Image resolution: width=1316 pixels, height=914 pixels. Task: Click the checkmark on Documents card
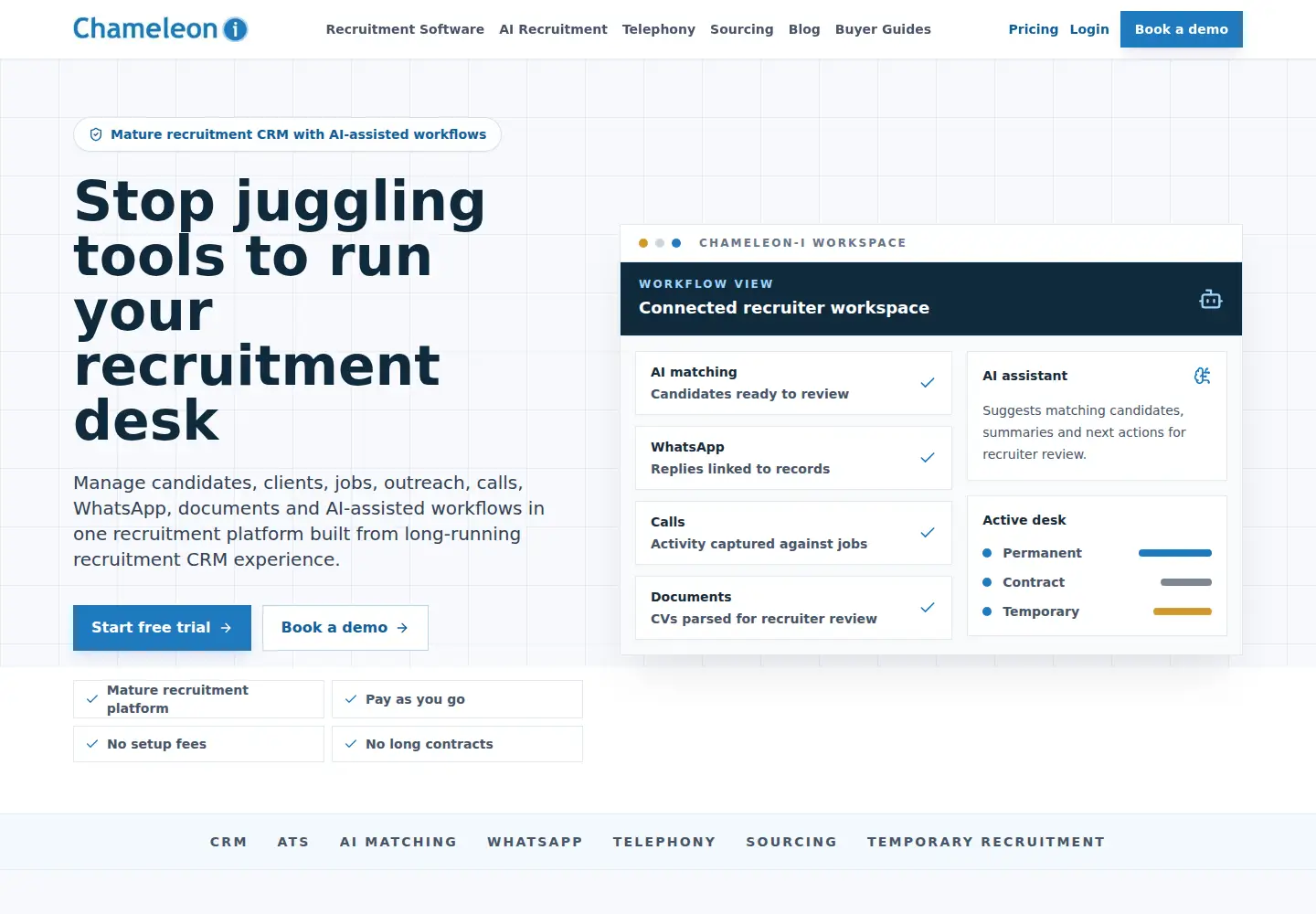[928, 608]
